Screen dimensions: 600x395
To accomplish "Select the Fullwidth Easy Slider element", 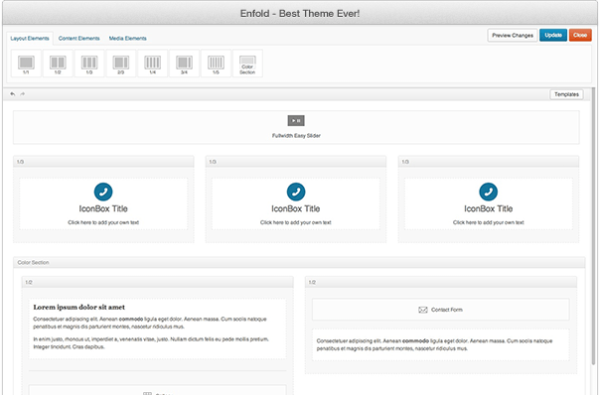I will [296, 127].
